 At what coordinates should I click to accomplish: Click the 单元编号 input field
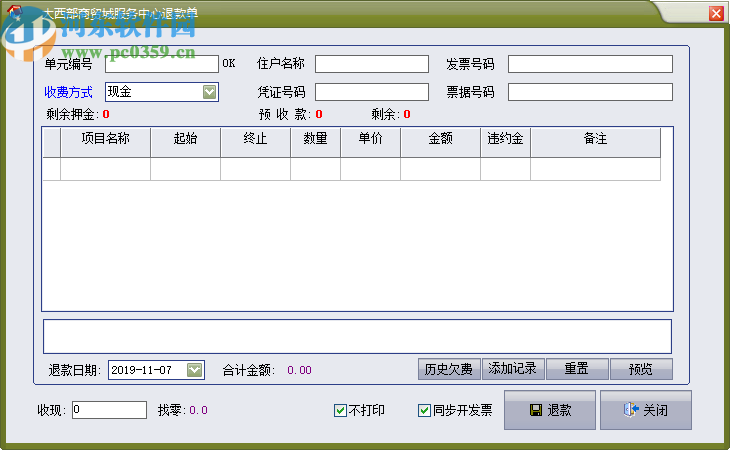pyautogui.click(x=162, y=64)
